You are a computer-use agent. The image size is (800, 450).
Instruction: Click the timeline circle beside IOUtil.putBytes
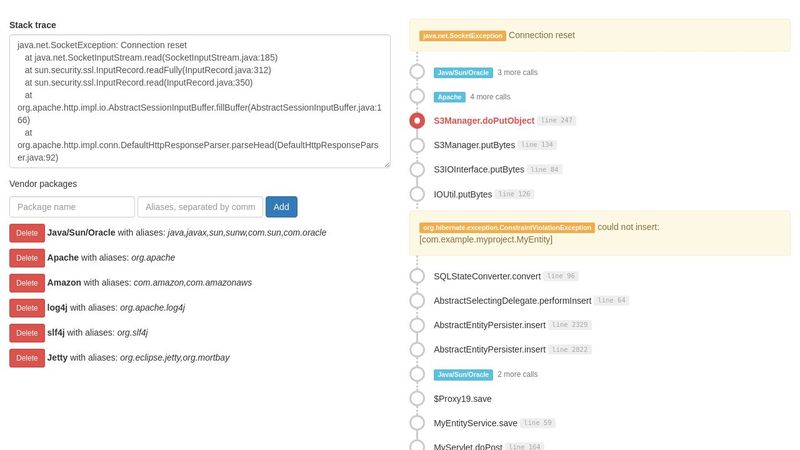point(417,194)
